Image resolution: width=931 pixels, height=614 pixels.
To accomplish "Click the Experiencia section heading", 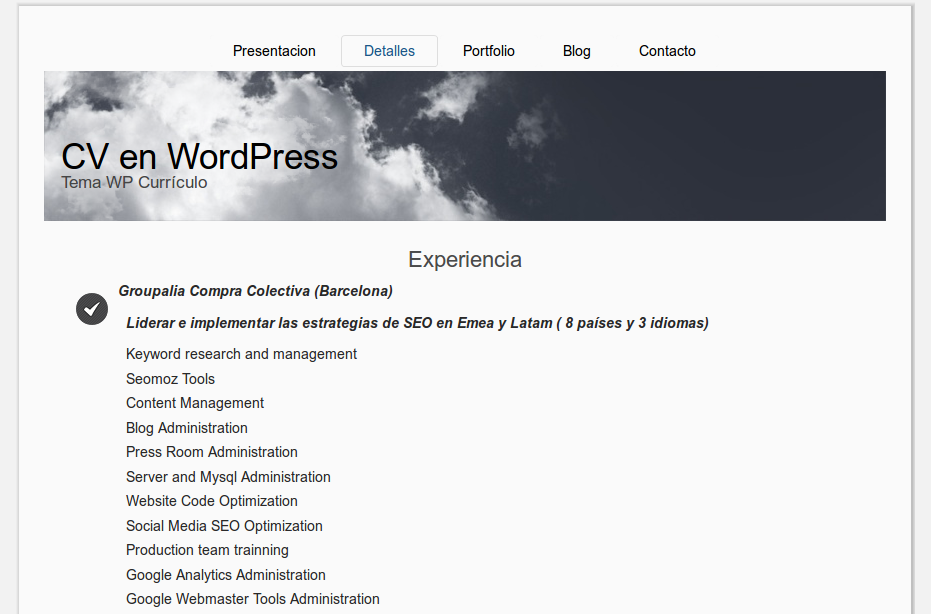I will click(464, 259).
